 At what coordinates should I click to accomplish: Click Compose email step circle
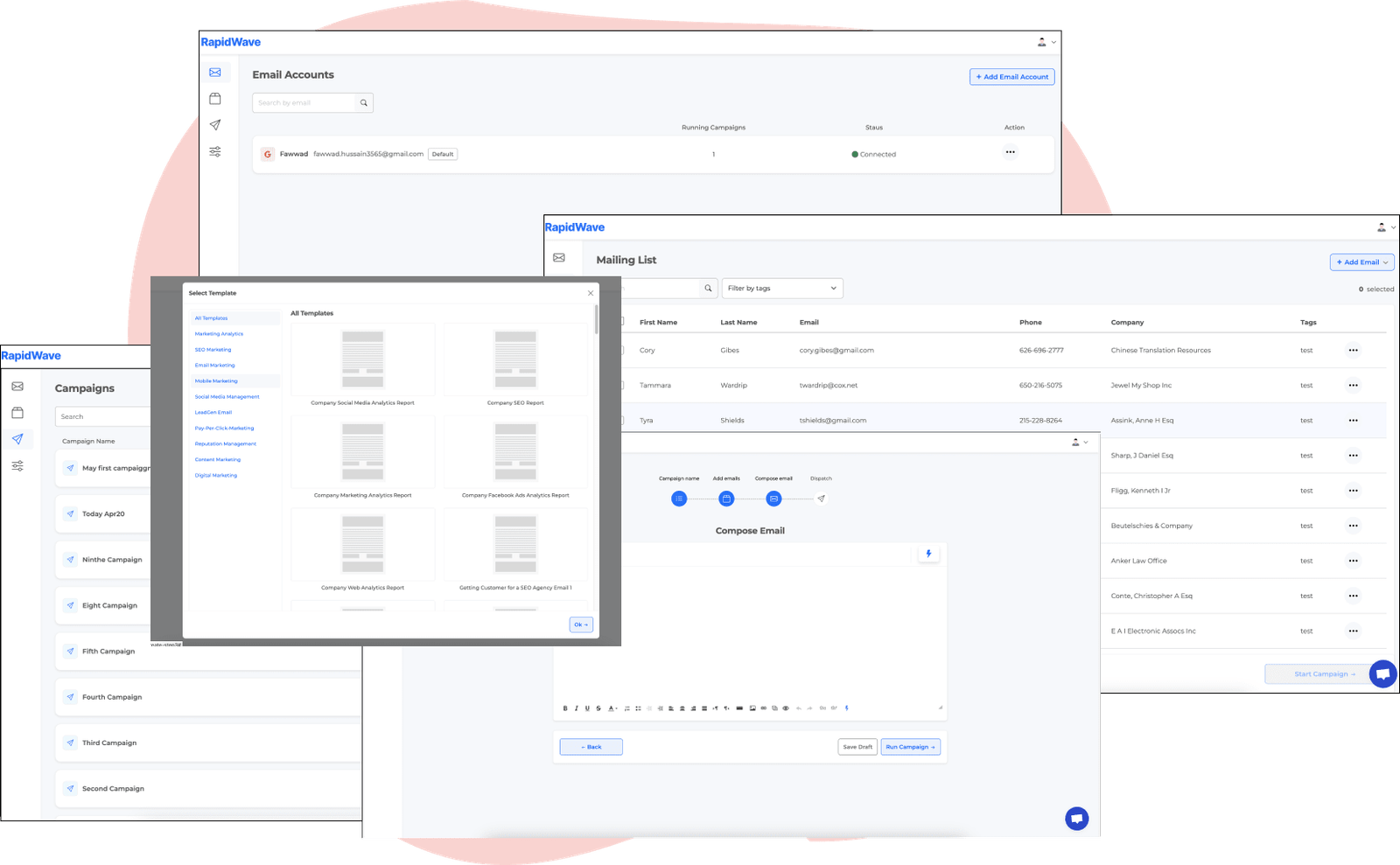point(773,499)
